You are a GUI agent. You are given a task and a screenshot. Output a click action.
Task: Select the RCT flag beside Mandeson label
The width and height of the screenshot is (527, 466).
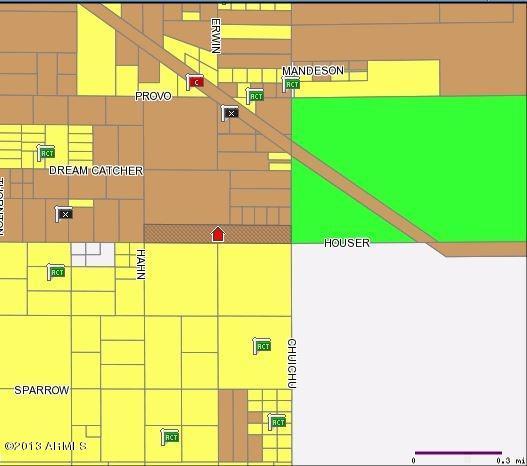(x=291, y=84)
